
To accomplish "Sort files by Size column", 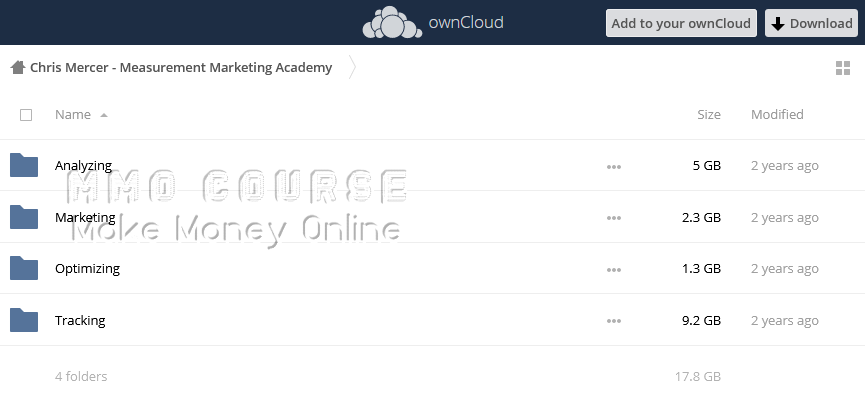I will pyautogui.click(x=708, y=115).
